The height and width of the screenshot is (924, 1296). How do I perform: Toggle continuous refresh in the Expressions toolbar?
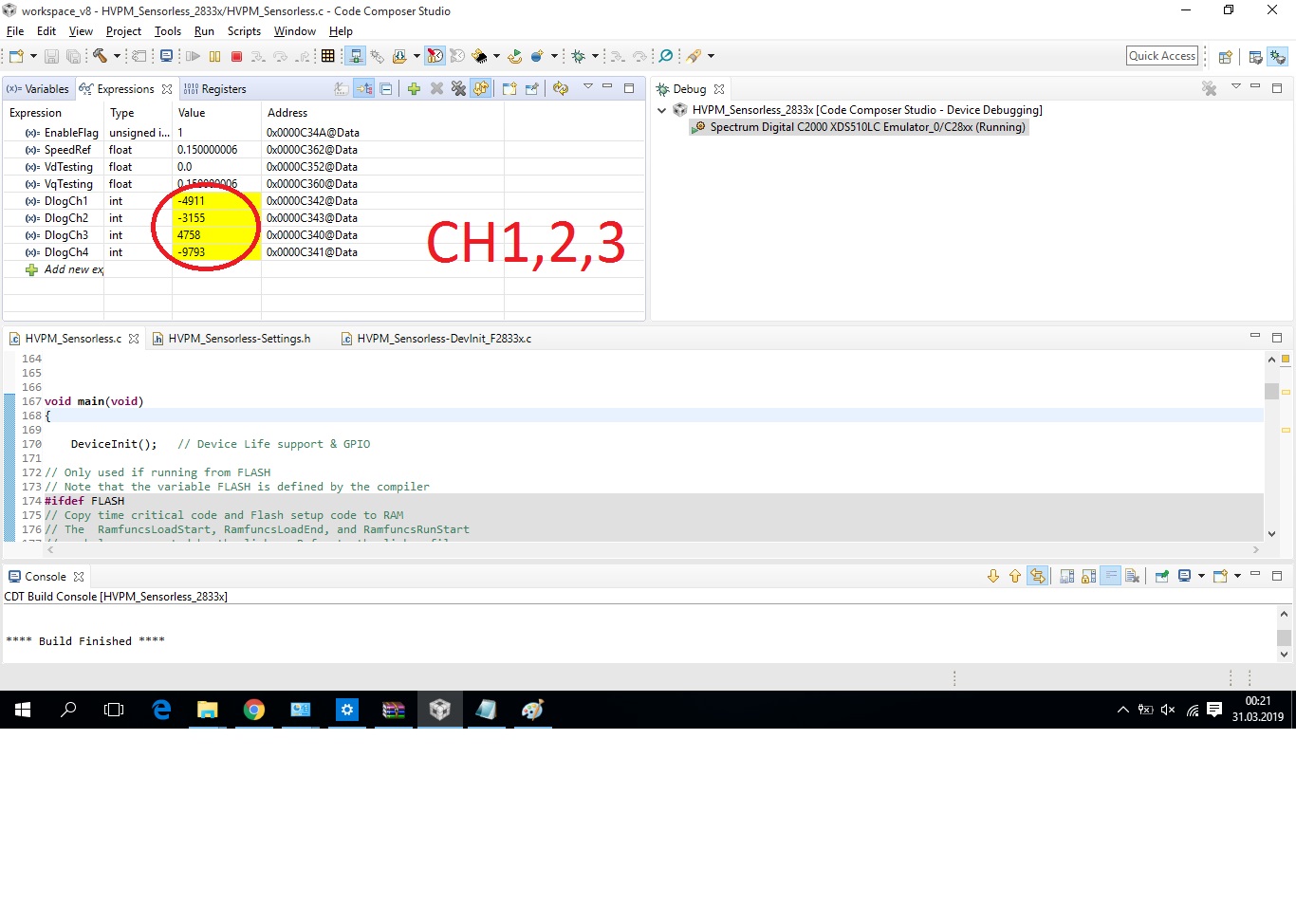click(x=481, y=88)
